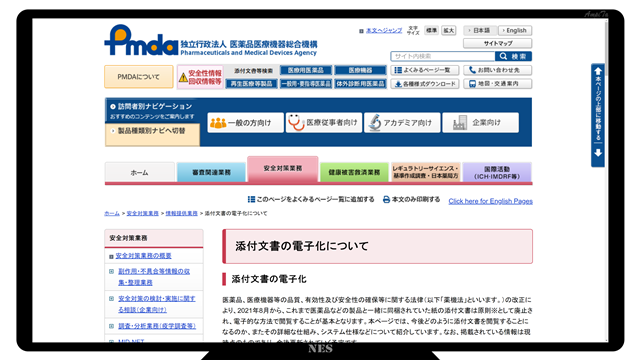
Task: Click the 訪問者別ナビゲーション heading
Action: [155, 107]
